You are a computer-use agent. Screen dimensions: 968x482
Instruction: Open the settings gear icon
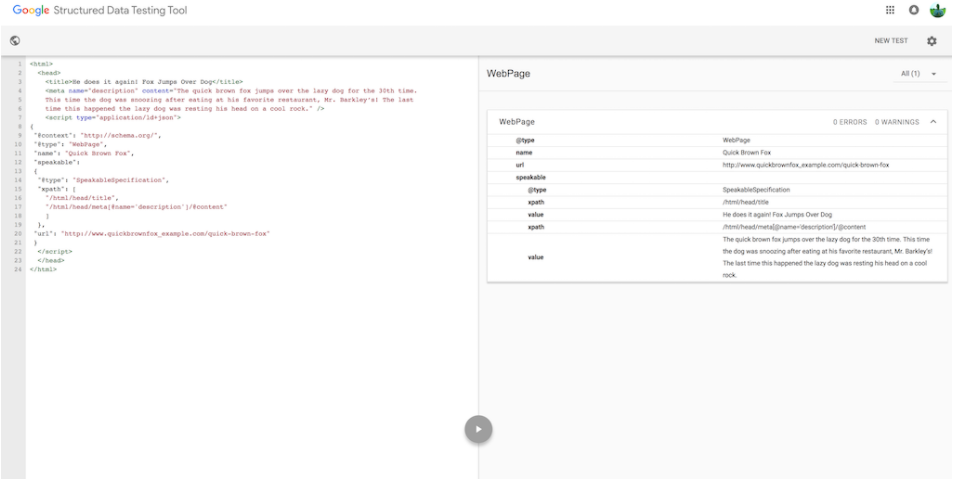(932, 41)
